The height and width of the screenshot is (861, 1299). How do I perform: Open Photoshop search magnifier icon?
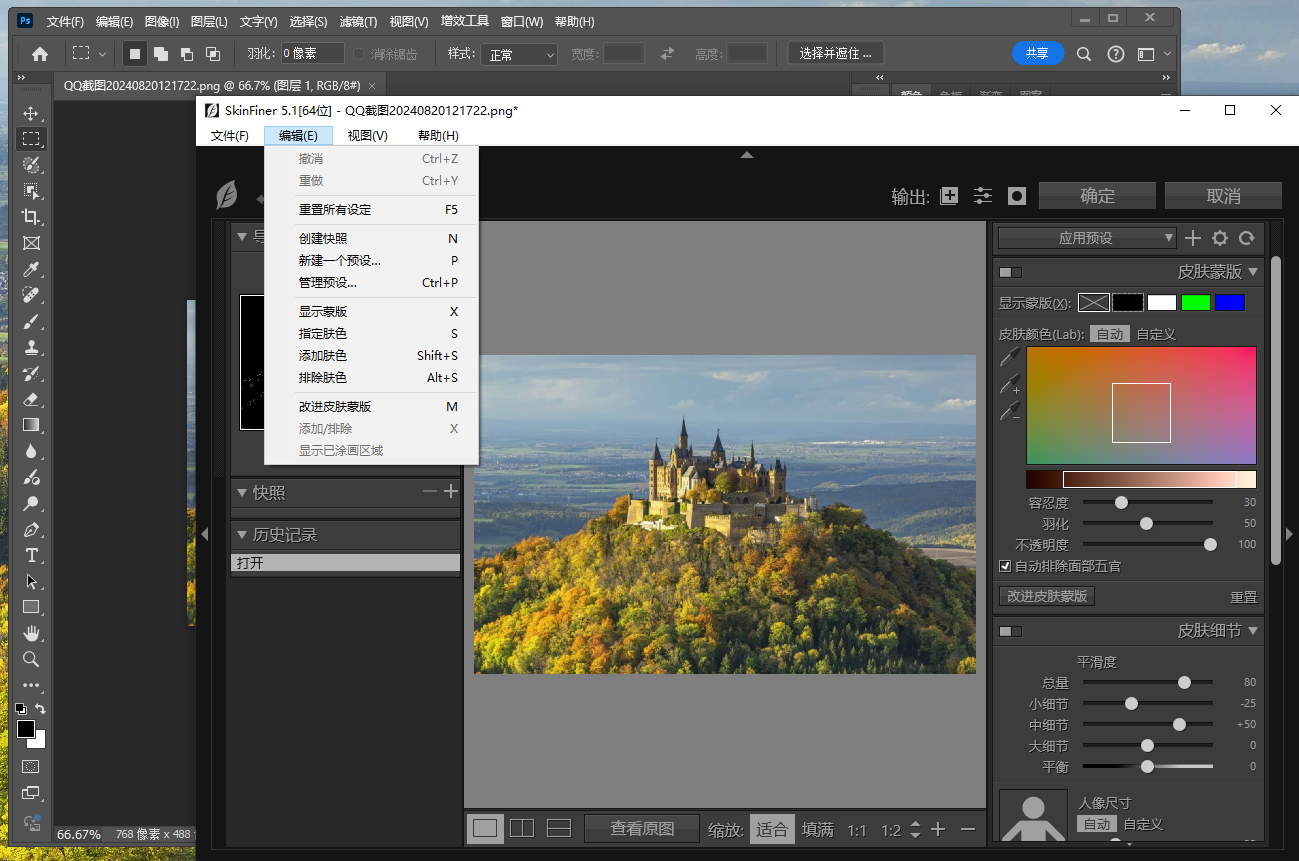click(x=1084, y=54)
